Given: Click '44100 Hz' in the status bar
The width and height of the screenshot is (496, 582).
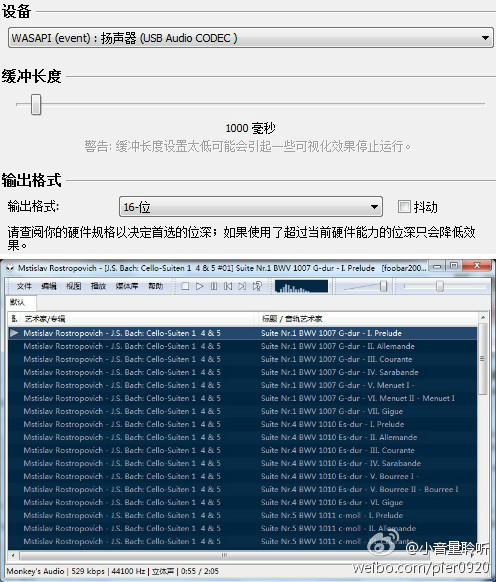Looking at the screenshot, I should tap(128, 571).
